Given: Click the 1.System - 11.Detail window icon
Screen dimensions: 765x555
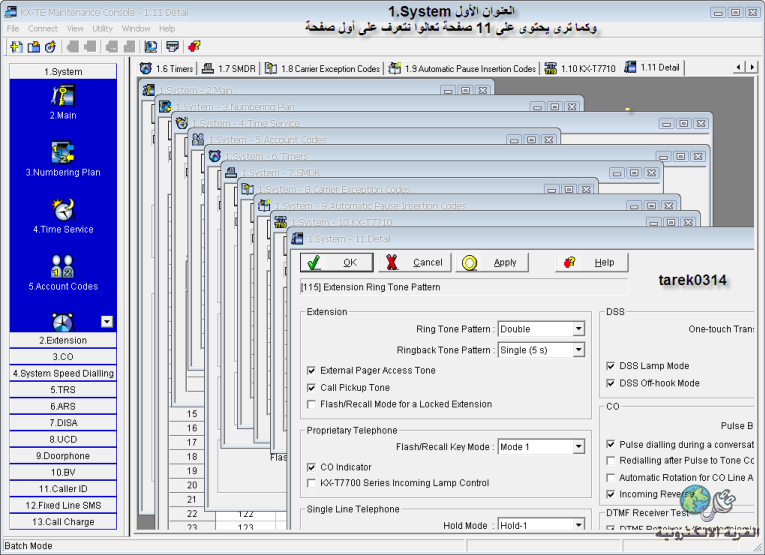Looking at the screenshot, I should tap(297, 238).
